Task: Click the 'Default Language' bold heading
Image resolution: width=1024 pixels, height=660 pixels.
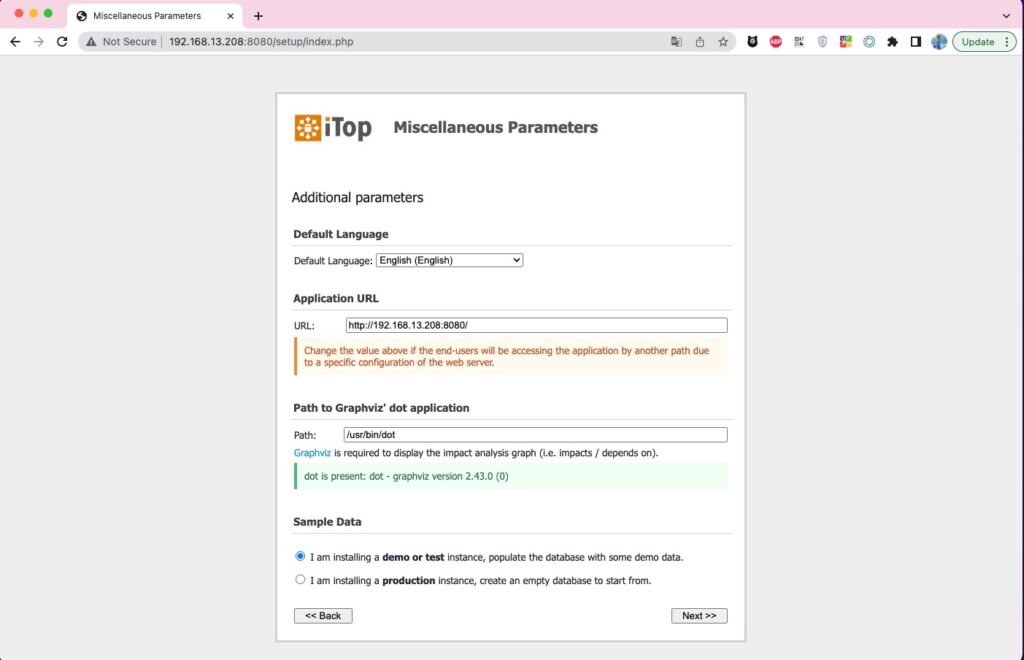Action: pos(341,234)
